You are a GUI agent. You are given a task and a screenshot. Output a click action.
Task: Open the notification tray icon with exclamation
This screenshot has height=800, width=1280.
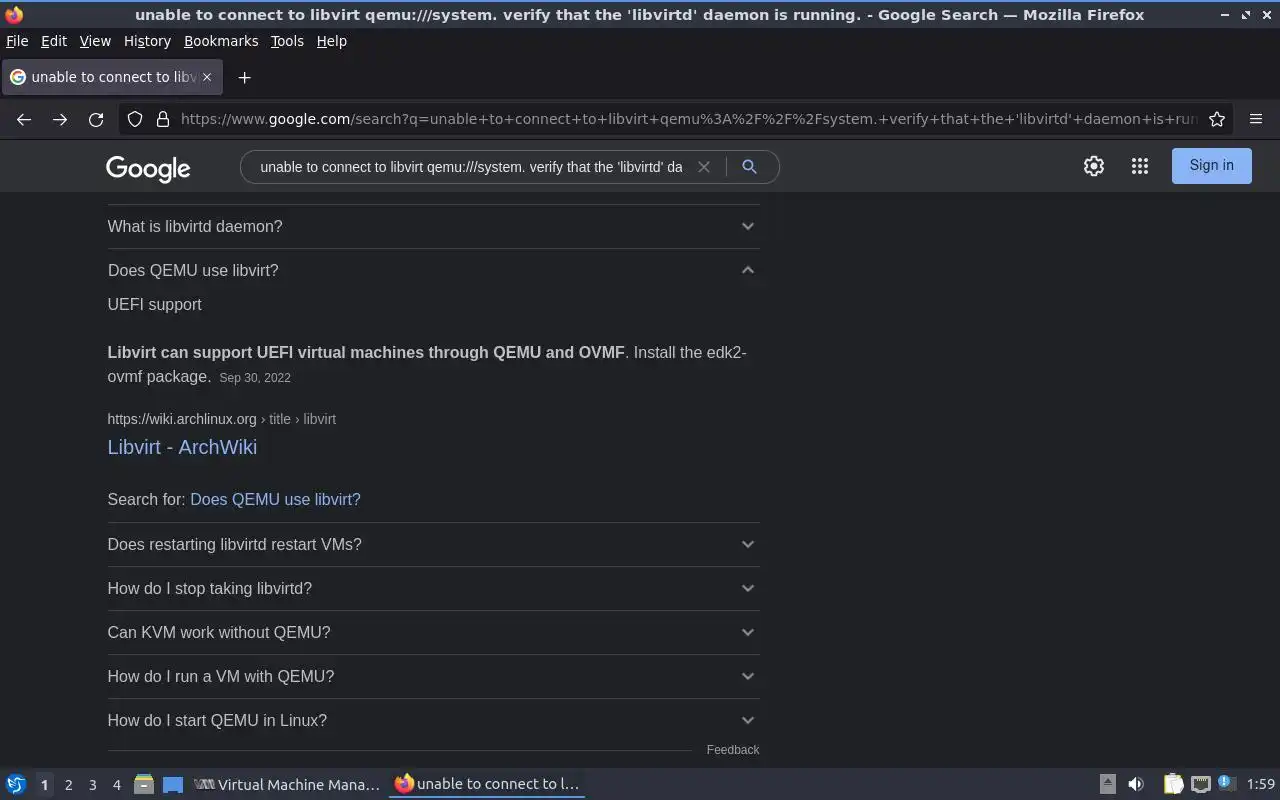[1227, 784]
